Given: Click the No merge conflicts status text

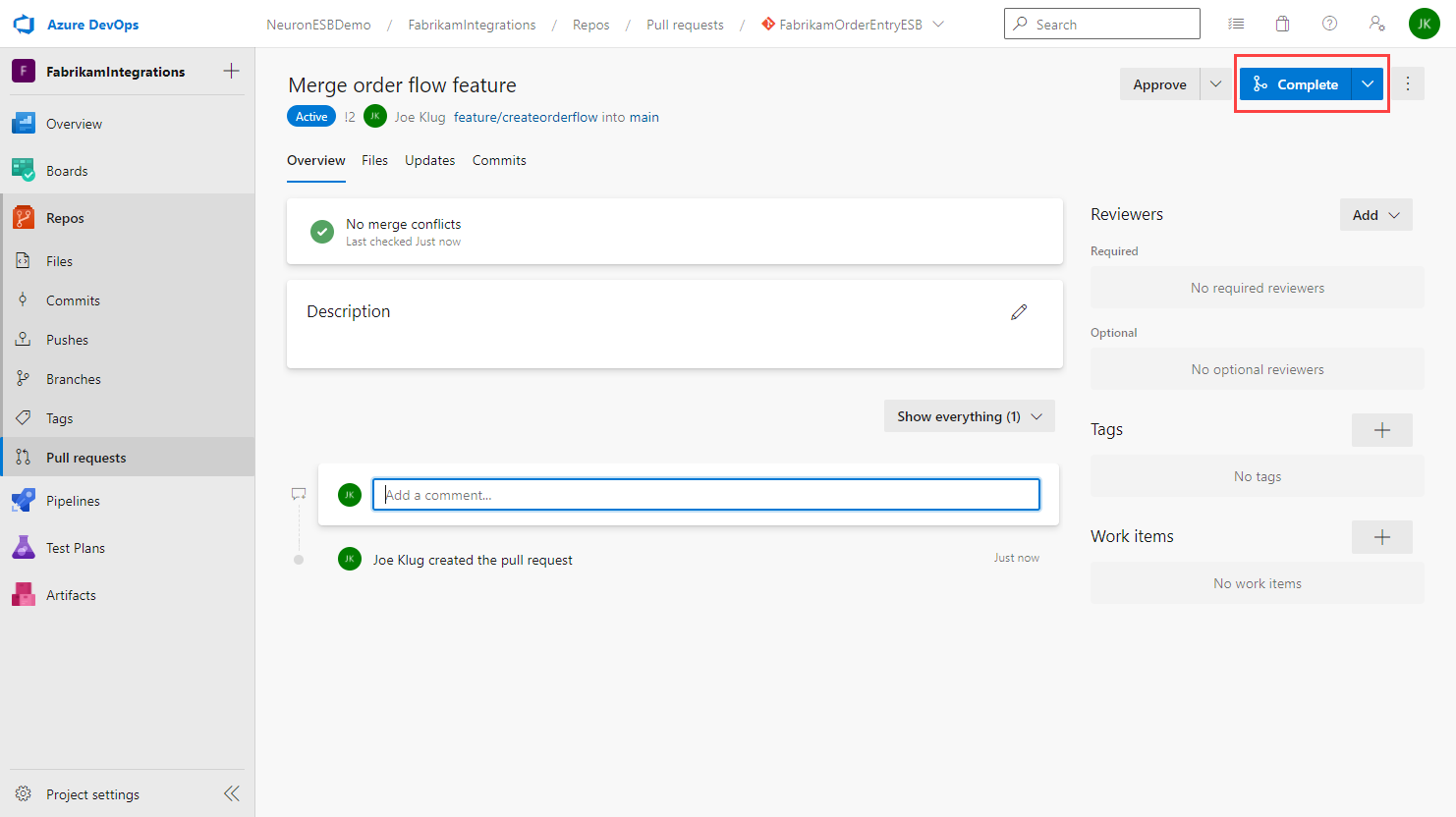Looking at the screenshot, I should point(404,224).
